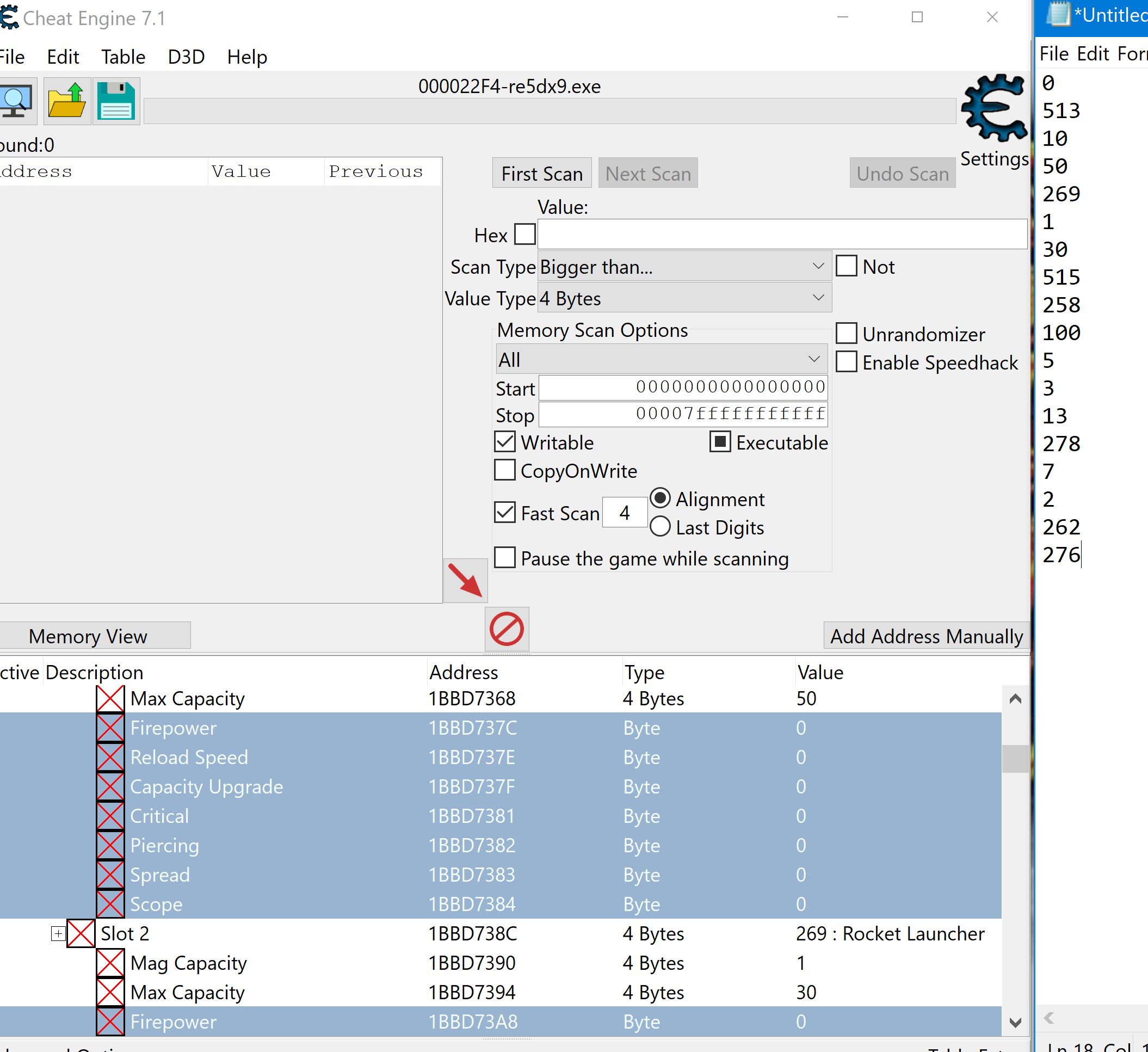Click the Add Address Manually button

tap(926, 636)
